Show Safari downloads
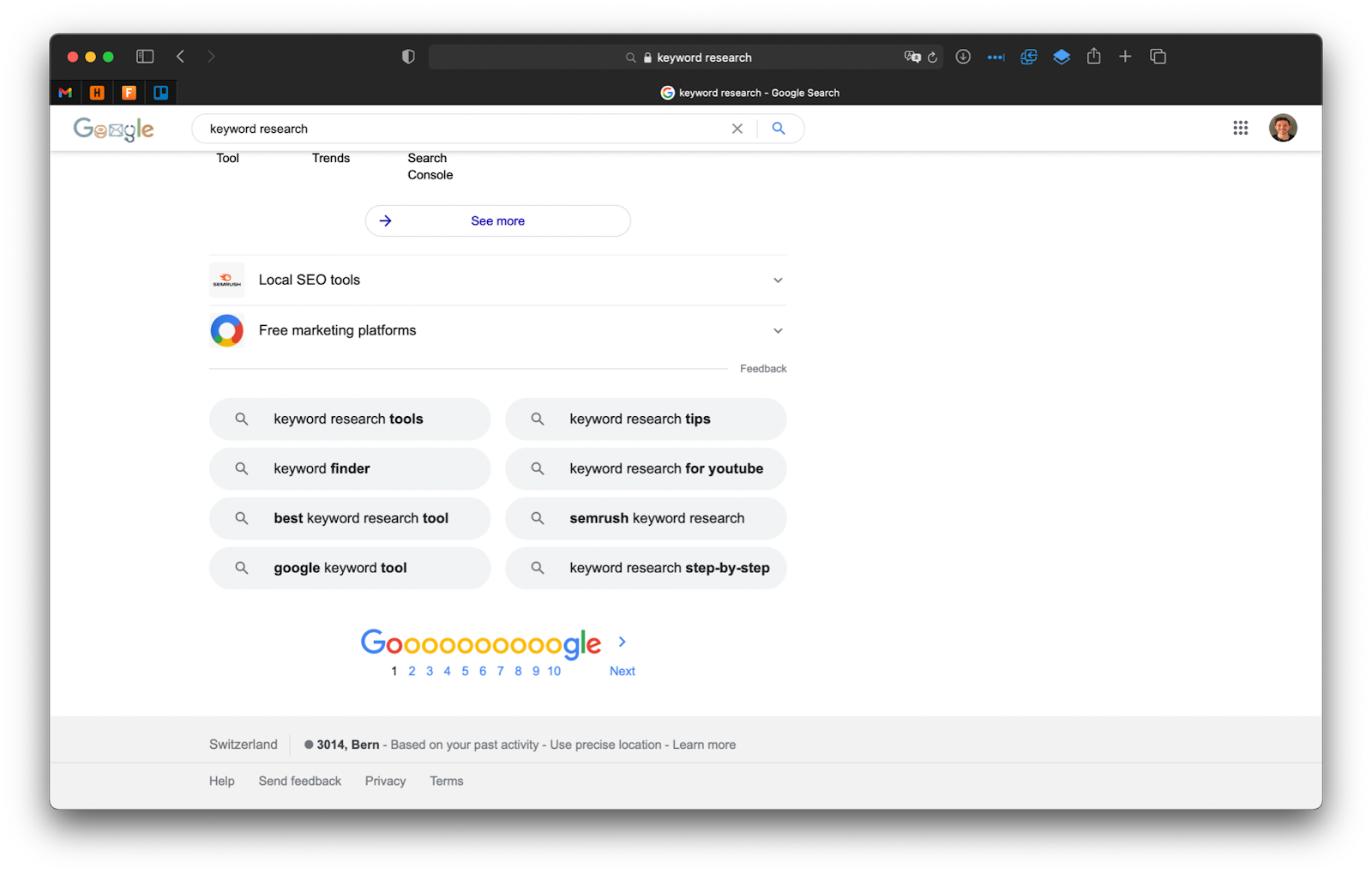Image resolution: width=1372 pixels, height=875 pixels. tap(963, 57)
